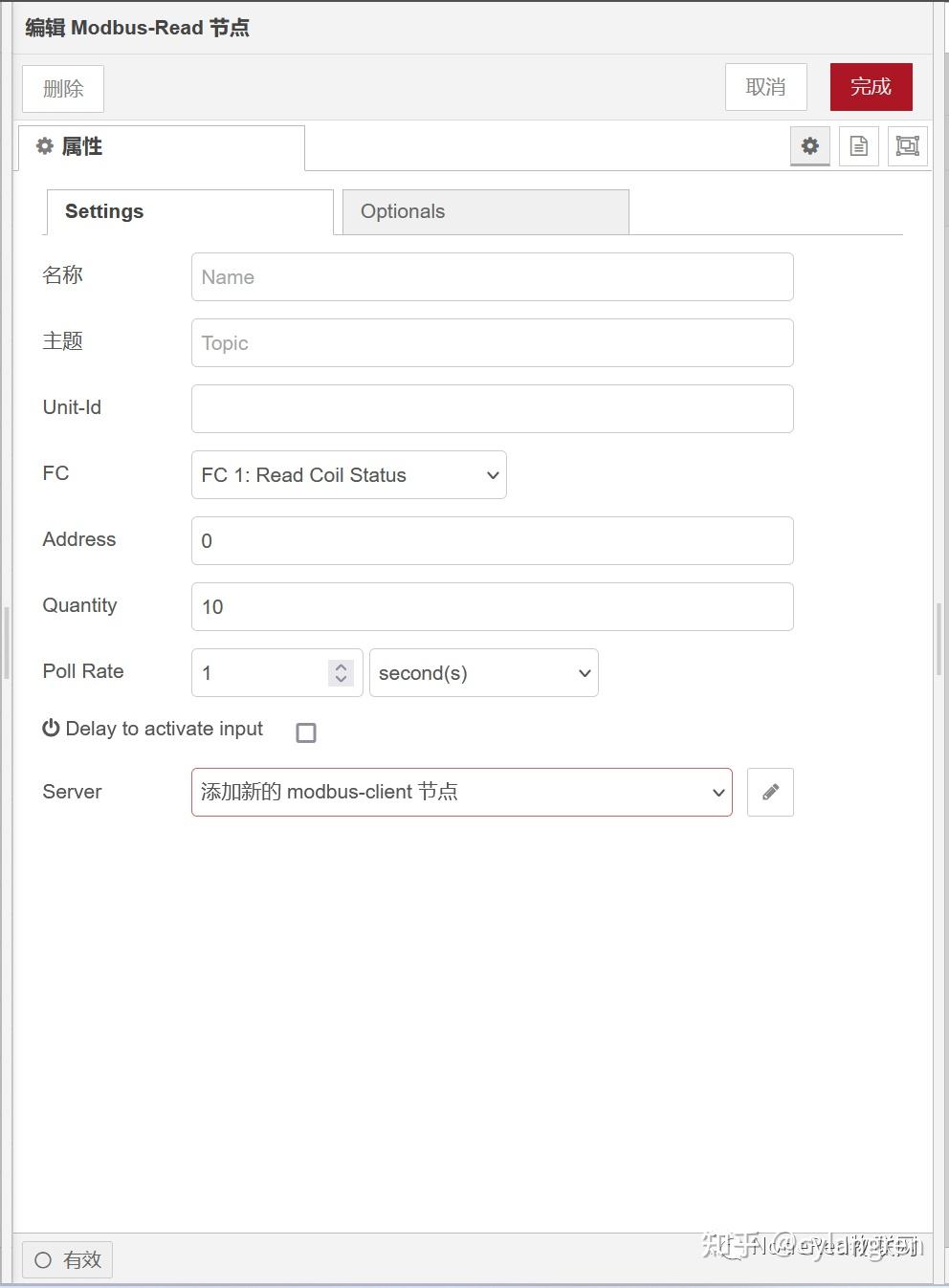
Task: Select the Settings tab
Action: click(189, 211)
